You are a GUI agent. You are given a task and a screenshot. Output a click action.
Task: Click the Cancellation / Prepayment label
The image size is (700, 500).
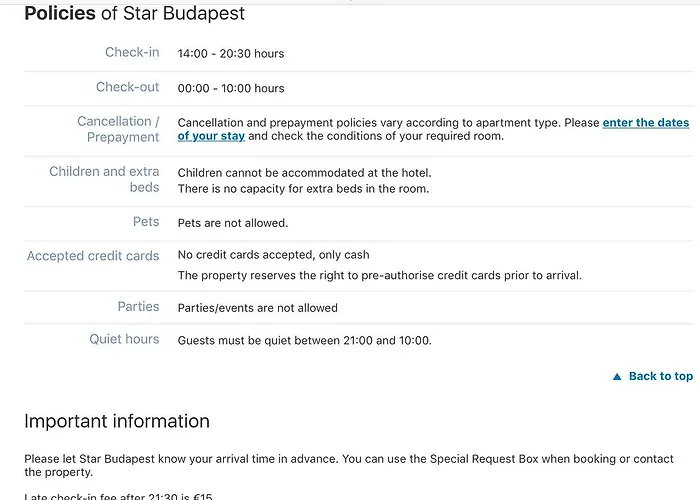click(x=118, y=129)
